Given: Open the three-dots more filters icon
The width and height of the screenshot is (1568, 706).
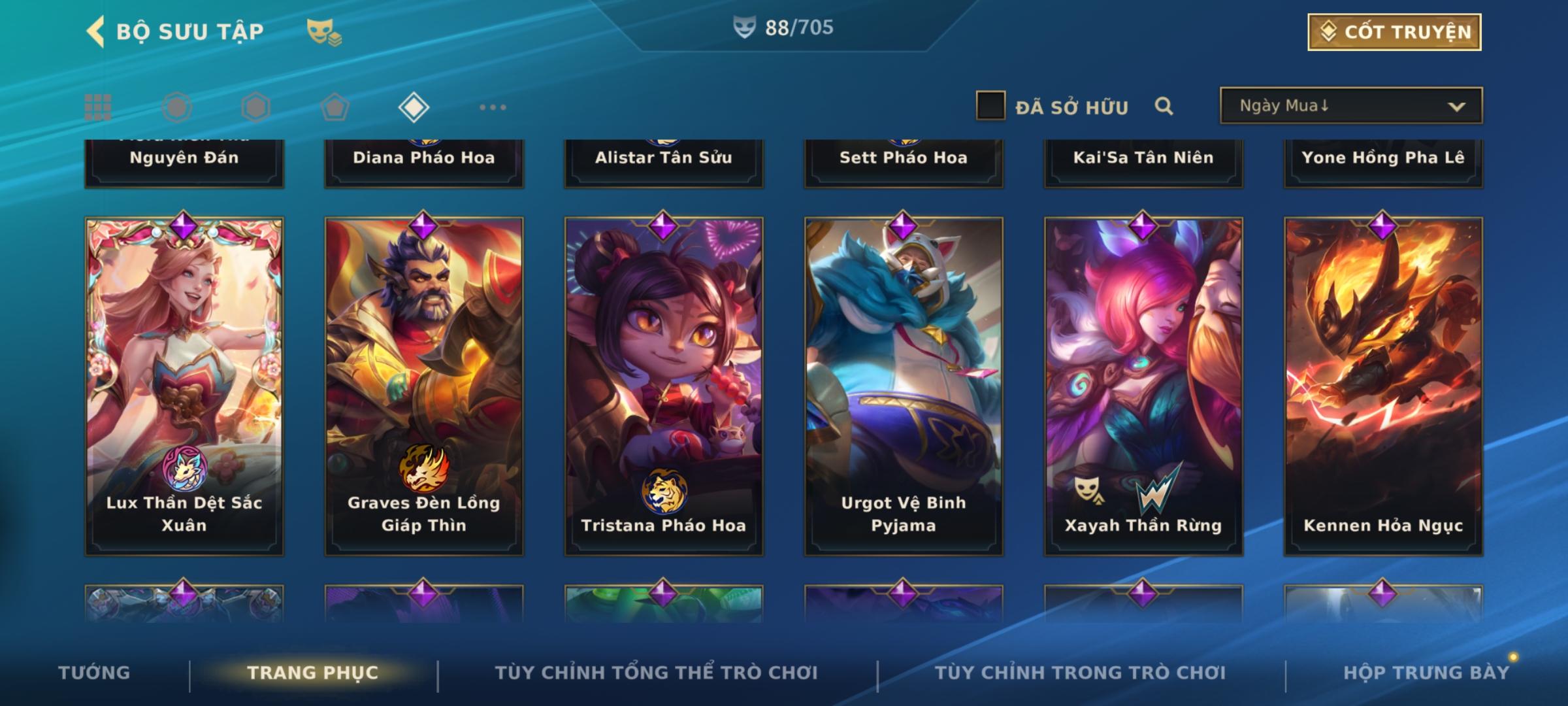Looking at the screenshot, I should 493,107.
